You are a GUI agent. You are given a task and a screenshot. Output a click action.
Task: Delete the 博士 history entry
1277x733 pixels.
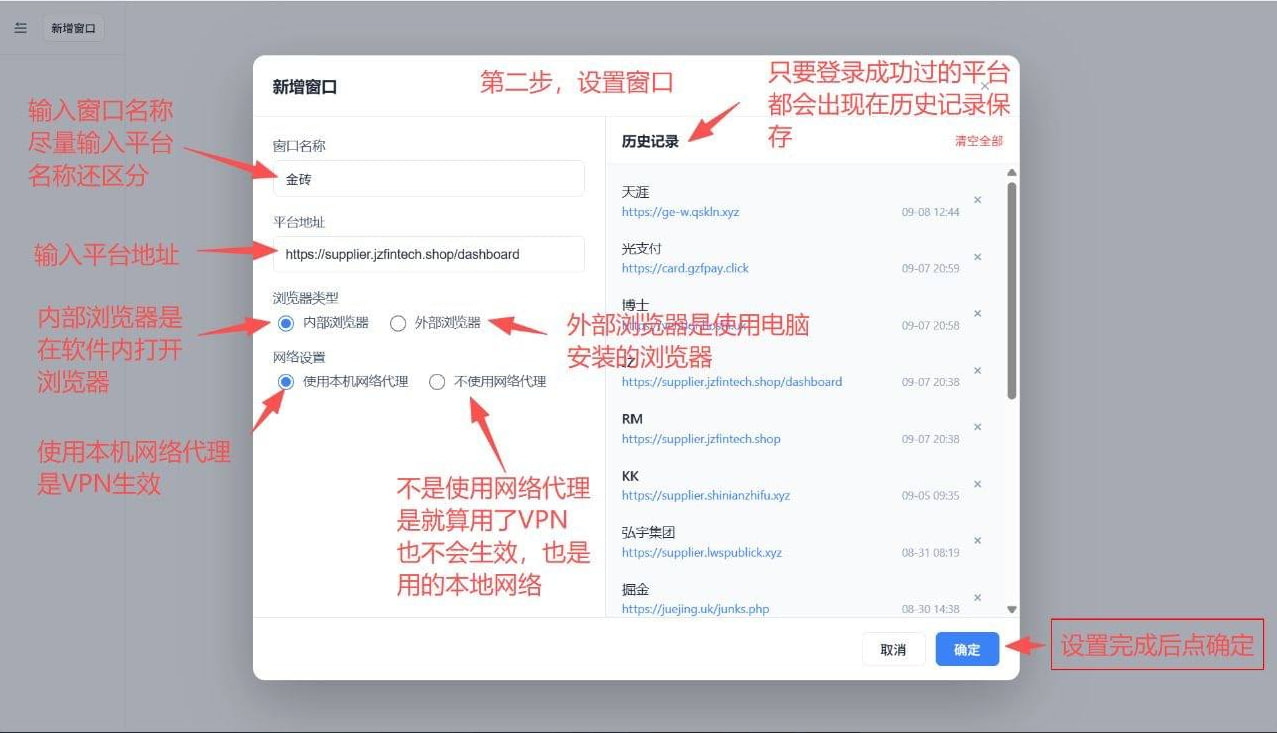coord(978,314)
